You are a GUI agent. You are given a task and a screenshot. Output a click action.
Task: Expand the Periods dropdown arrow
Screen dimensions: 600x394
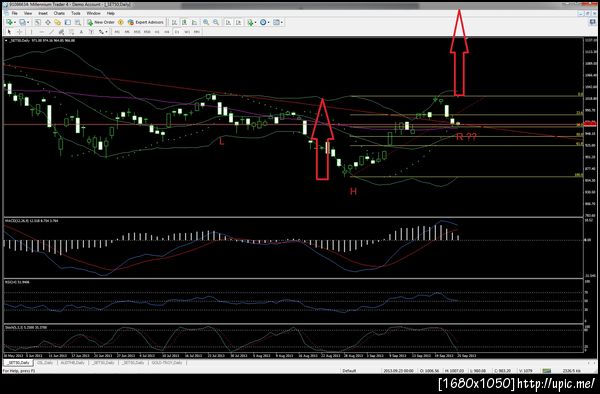click(x=269, y=22)
